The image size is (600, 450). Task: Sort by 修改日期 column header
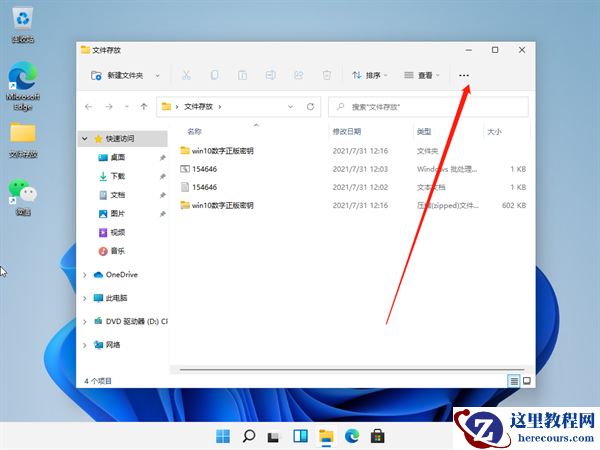347,132
